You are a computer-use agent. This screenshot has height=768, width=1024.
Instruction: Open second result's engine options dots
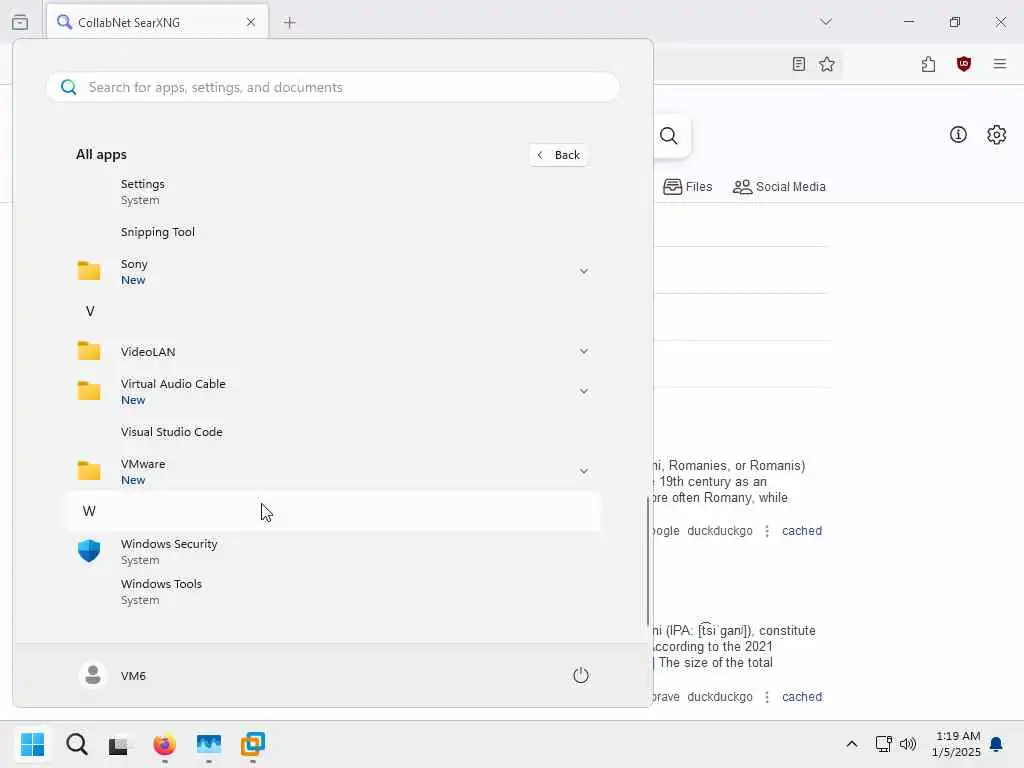(767, 697)
